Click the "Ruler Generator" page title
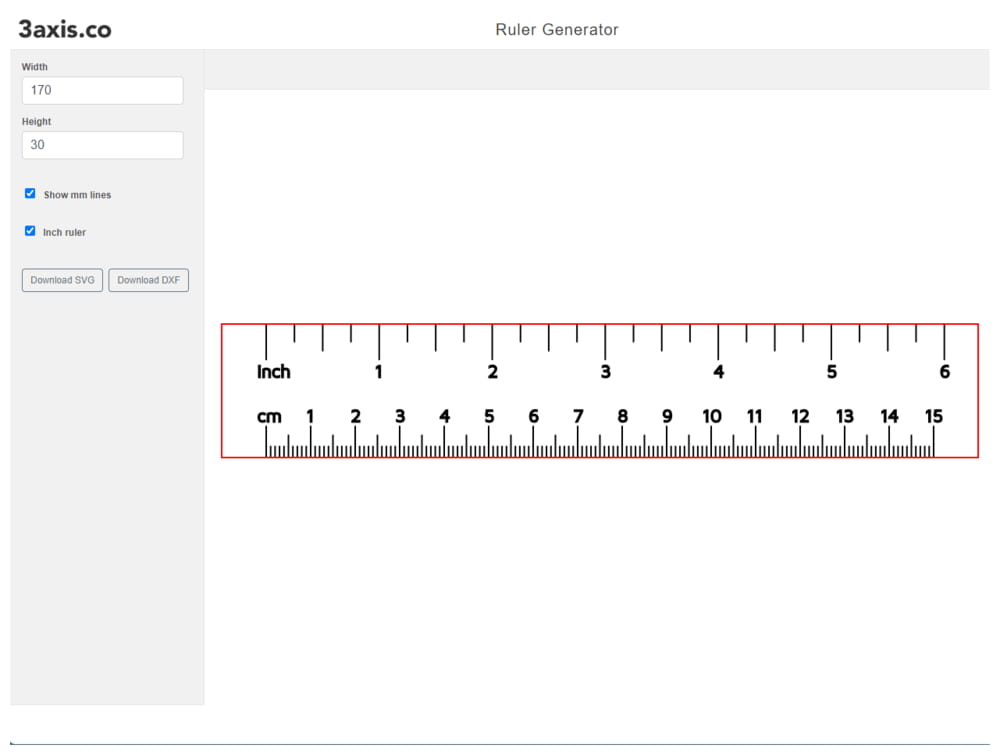Screen dimensions: 1000x755 click(557, 30)
